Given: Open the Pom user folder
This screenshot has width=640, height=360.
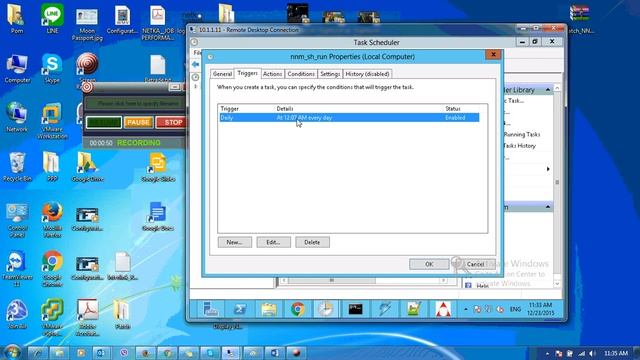Looking at the screenshot, I should coord(17,18).
